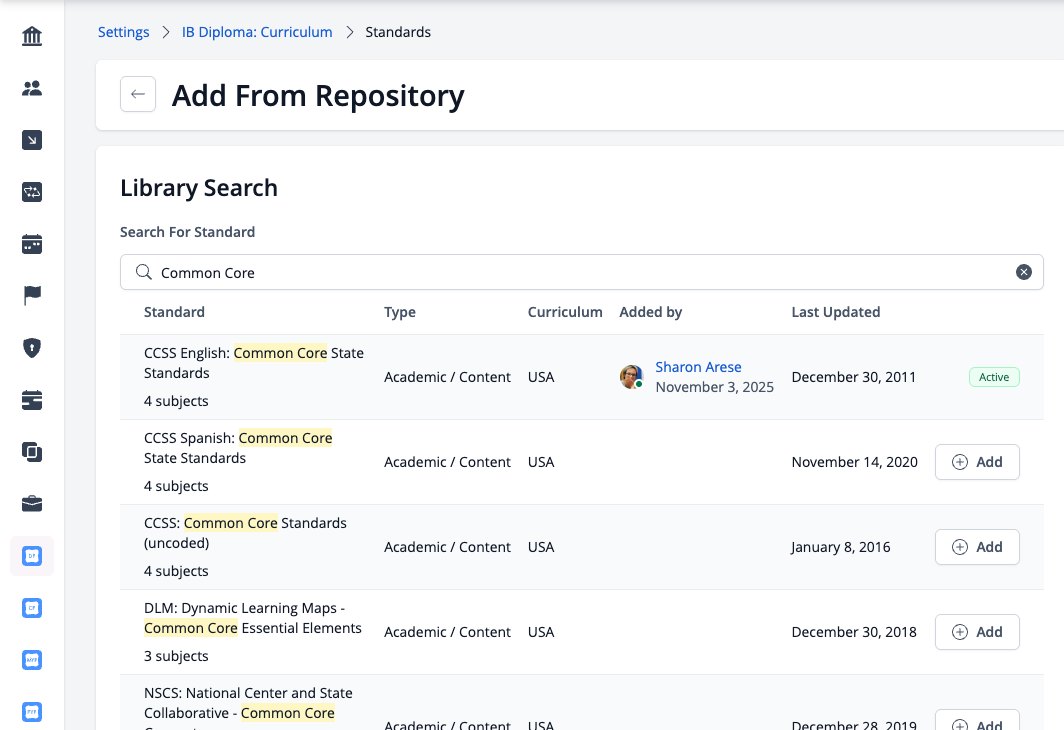The width and height of the screenshot is (1064, 730).
Task: Select DLM: Dynamic Learning Maps title
Action: [x=252, y=618]
